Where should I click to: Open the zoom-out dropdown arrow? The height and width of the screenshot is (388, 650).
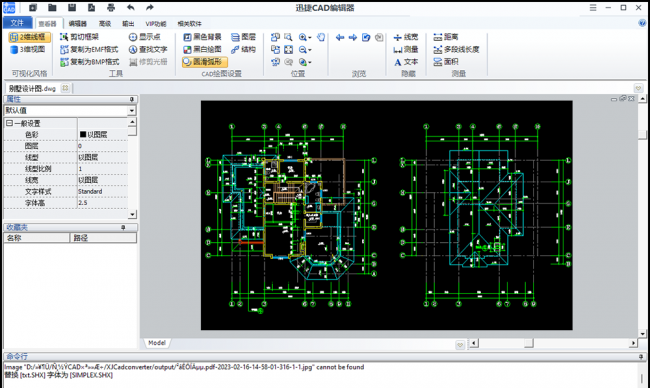point(310,50)
